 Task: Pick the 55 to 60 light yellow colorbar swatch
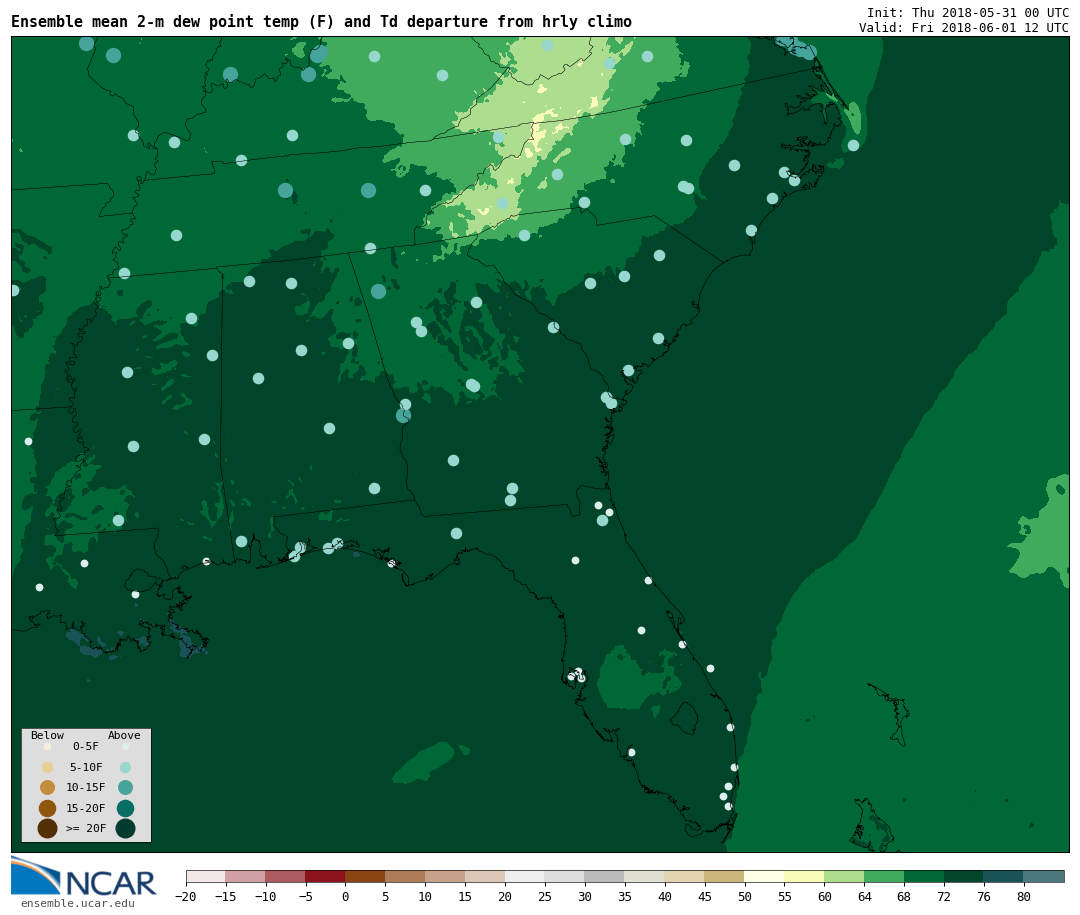805,876
